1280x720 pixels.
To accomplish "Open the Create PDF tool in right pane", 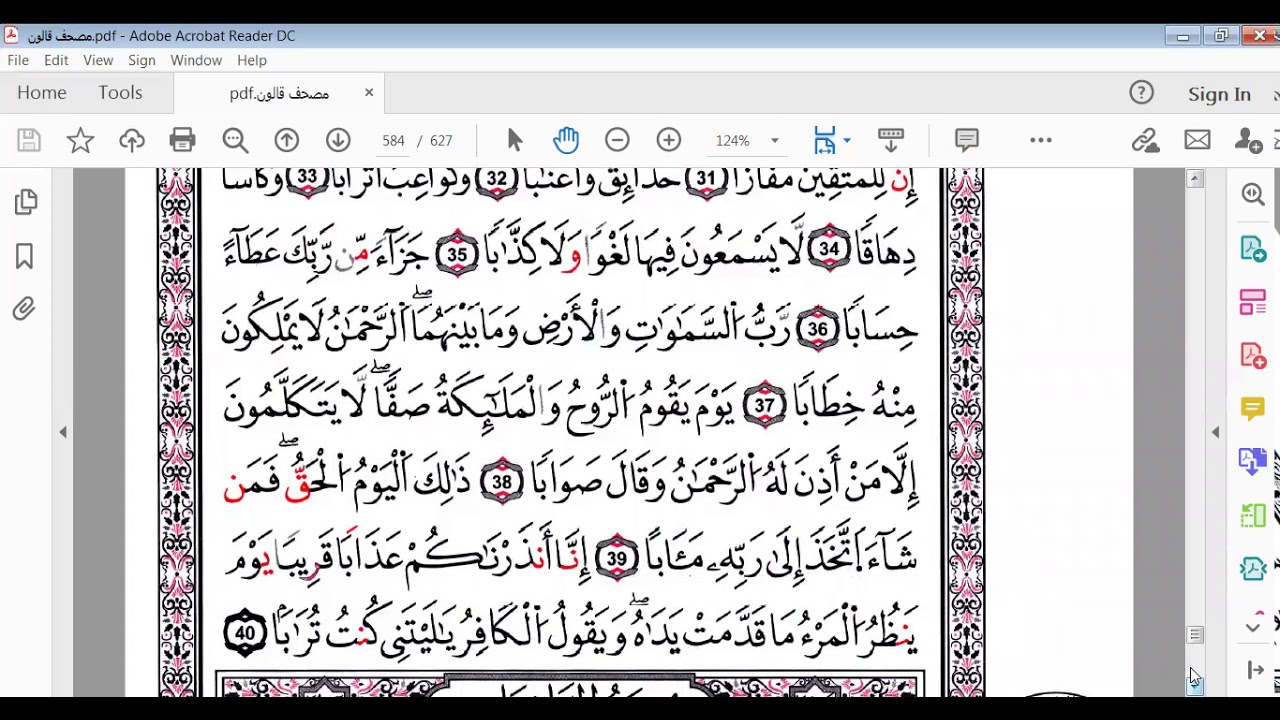I will [x=1253, y=355].
